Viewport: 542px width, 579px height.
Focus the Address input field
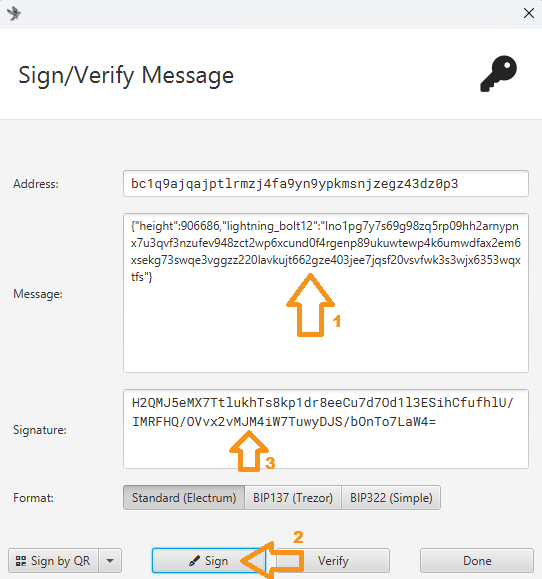(x=326, y=184)
